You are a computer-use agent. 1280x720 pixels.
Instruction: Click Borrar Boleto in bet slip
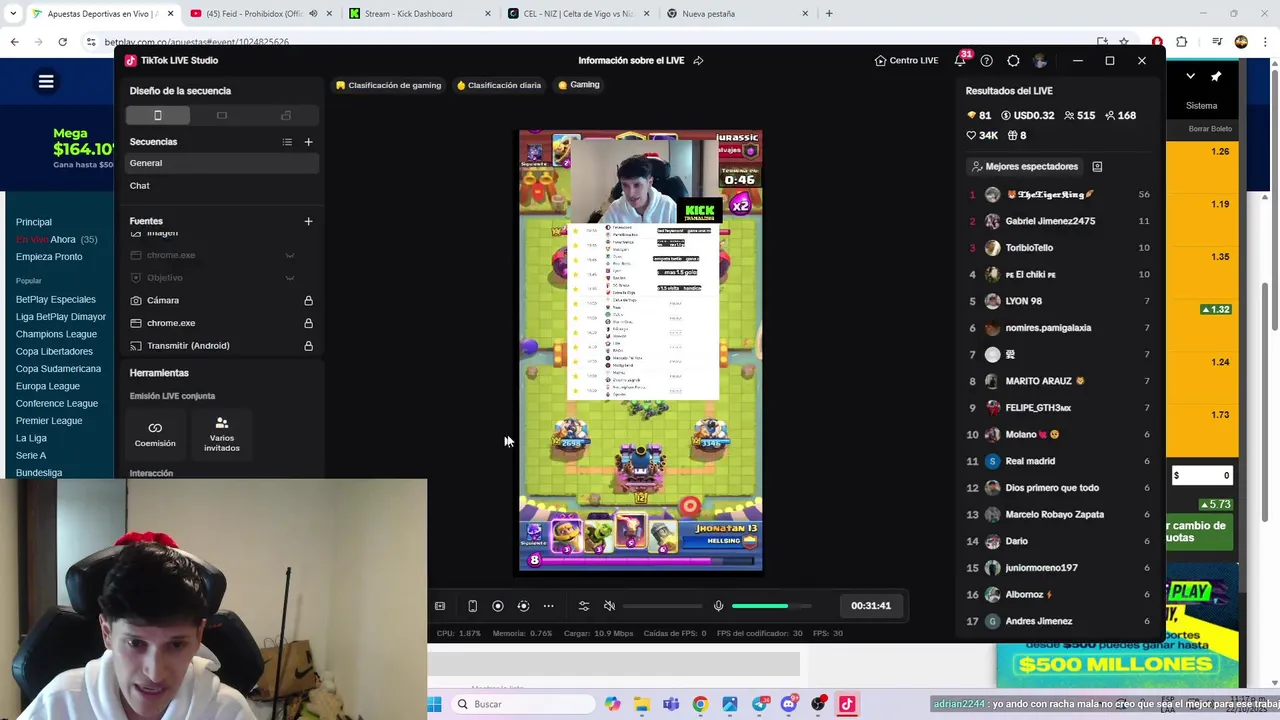[x=1210, y=129]
